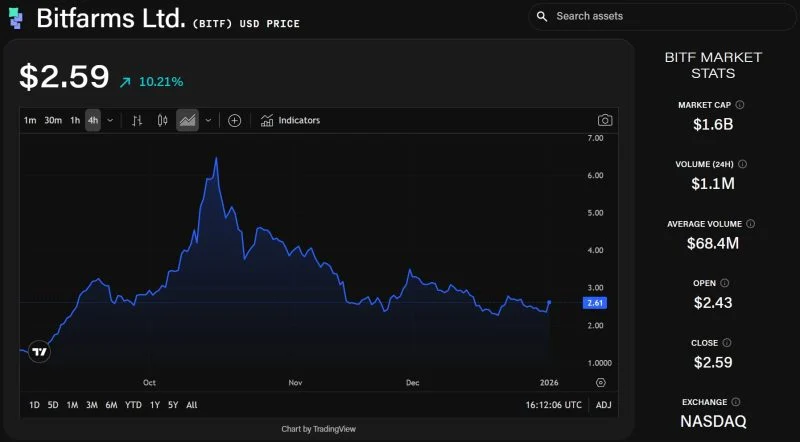
Task: Enable the 1m interval button
Action: tap(30, 121)
